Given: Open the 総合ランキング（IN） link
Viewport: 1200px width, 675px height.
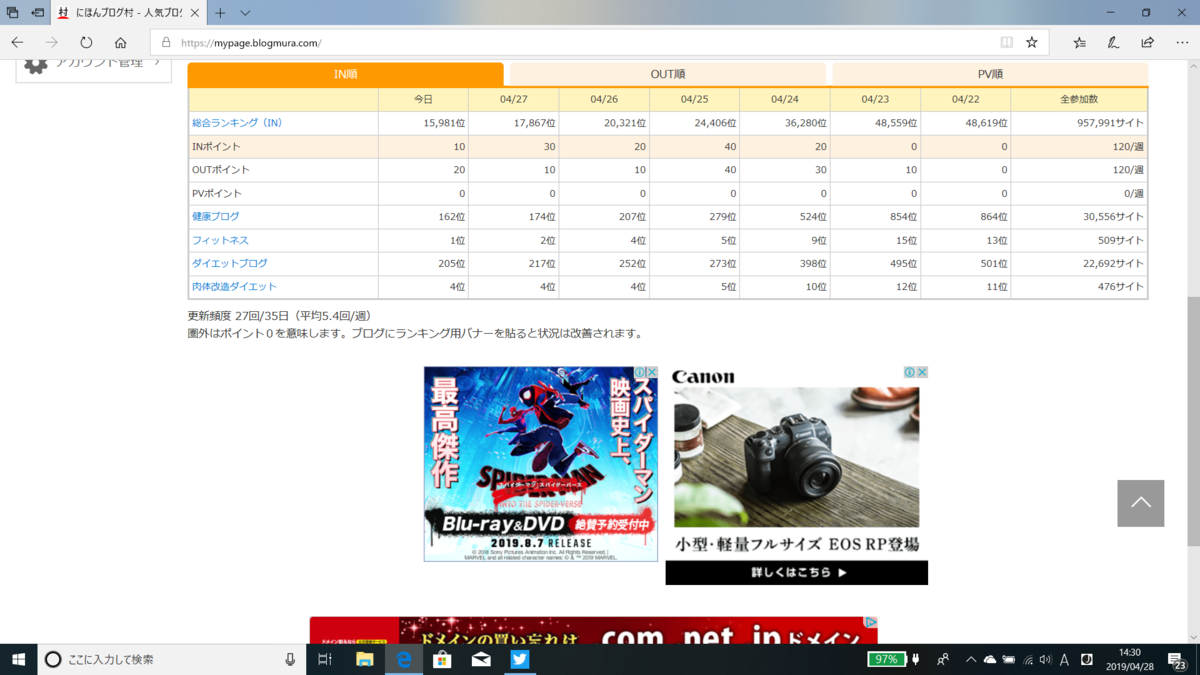Looking at the screenshot, I should click(x=237, y=123).
